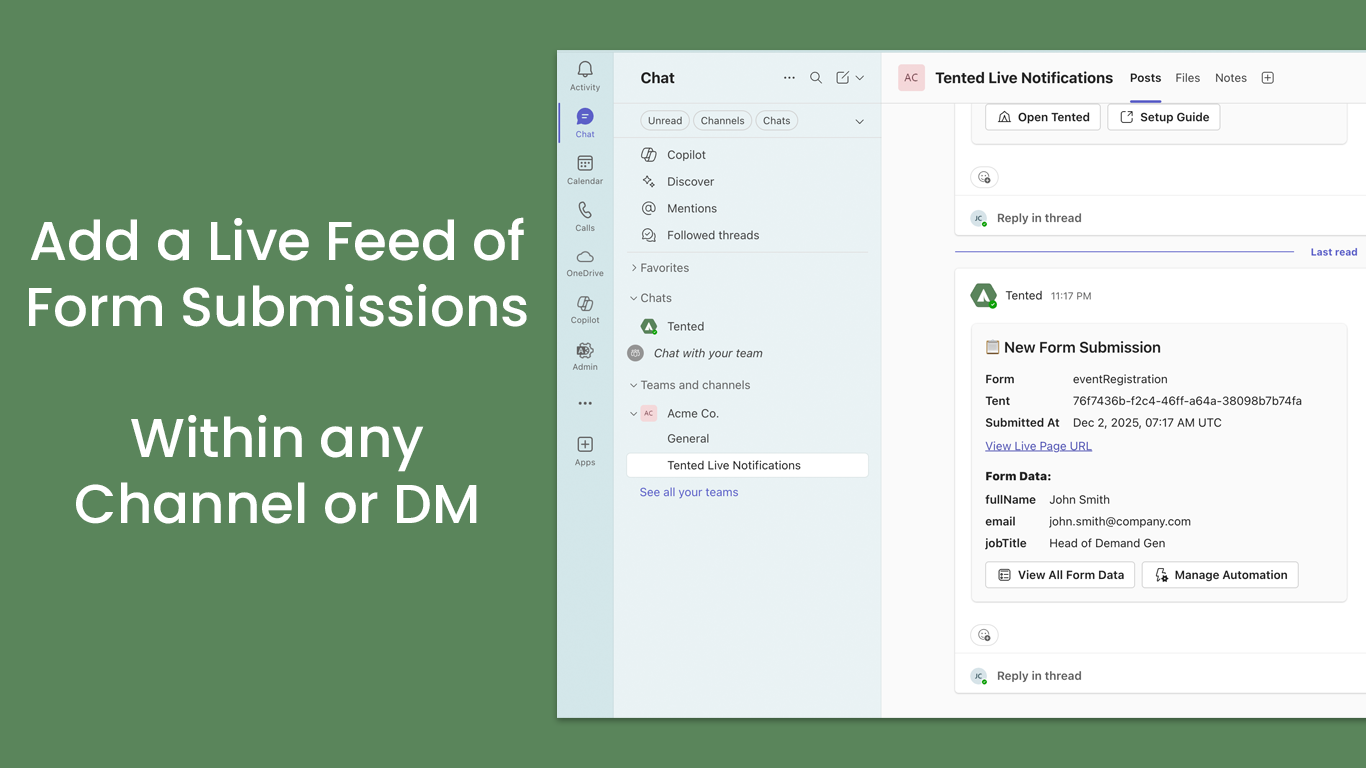The image size is (1366, 768).
Task: Reply in thread on form submission post
Action: point(1039,676)
